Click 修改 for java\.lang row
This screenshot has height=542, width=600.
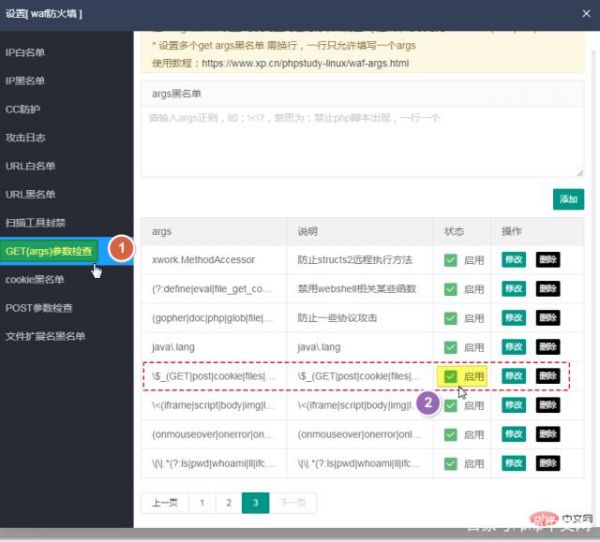click(514, 347)
